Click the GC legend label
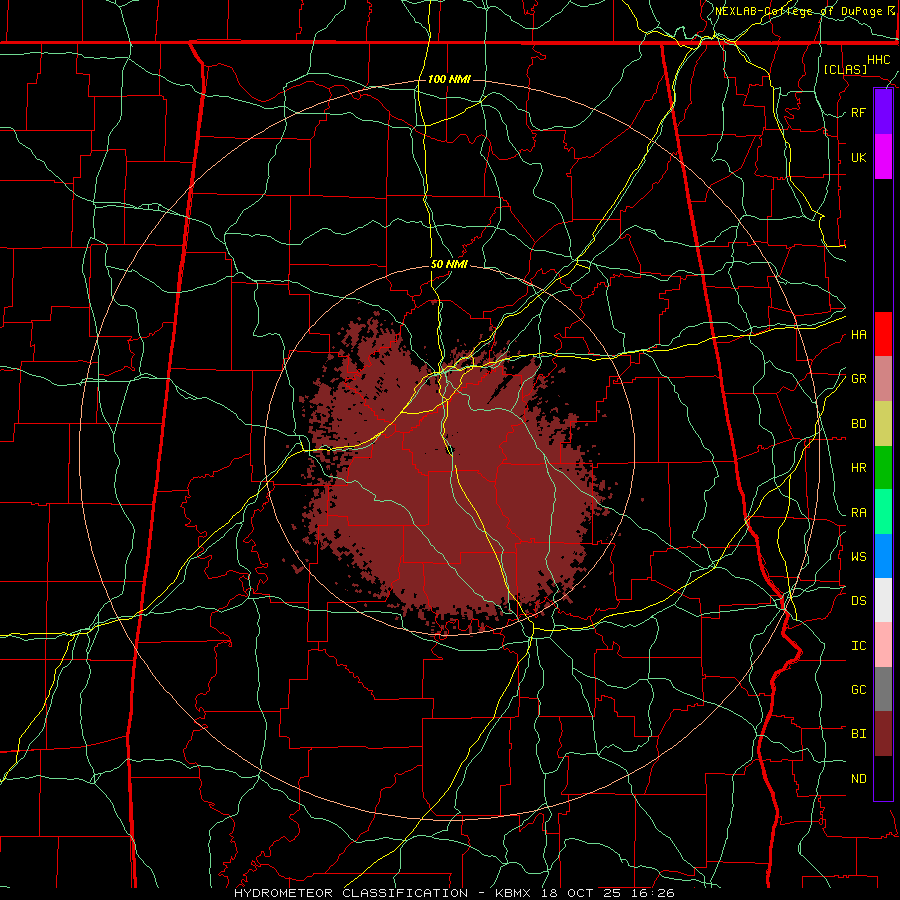The height and width of the screenshot is (900, 900). pyautogui.click(x=859, y=690)
